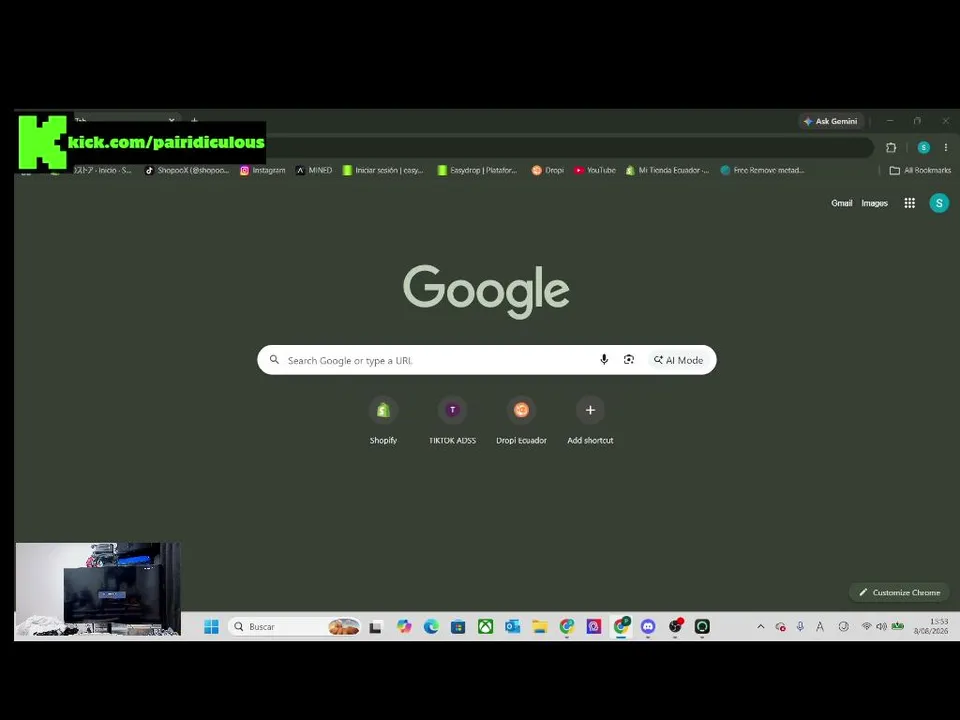
Task: Open the Easydrop Plataforma bookmark
Action: pyautogui.click(x=478, y=170)
